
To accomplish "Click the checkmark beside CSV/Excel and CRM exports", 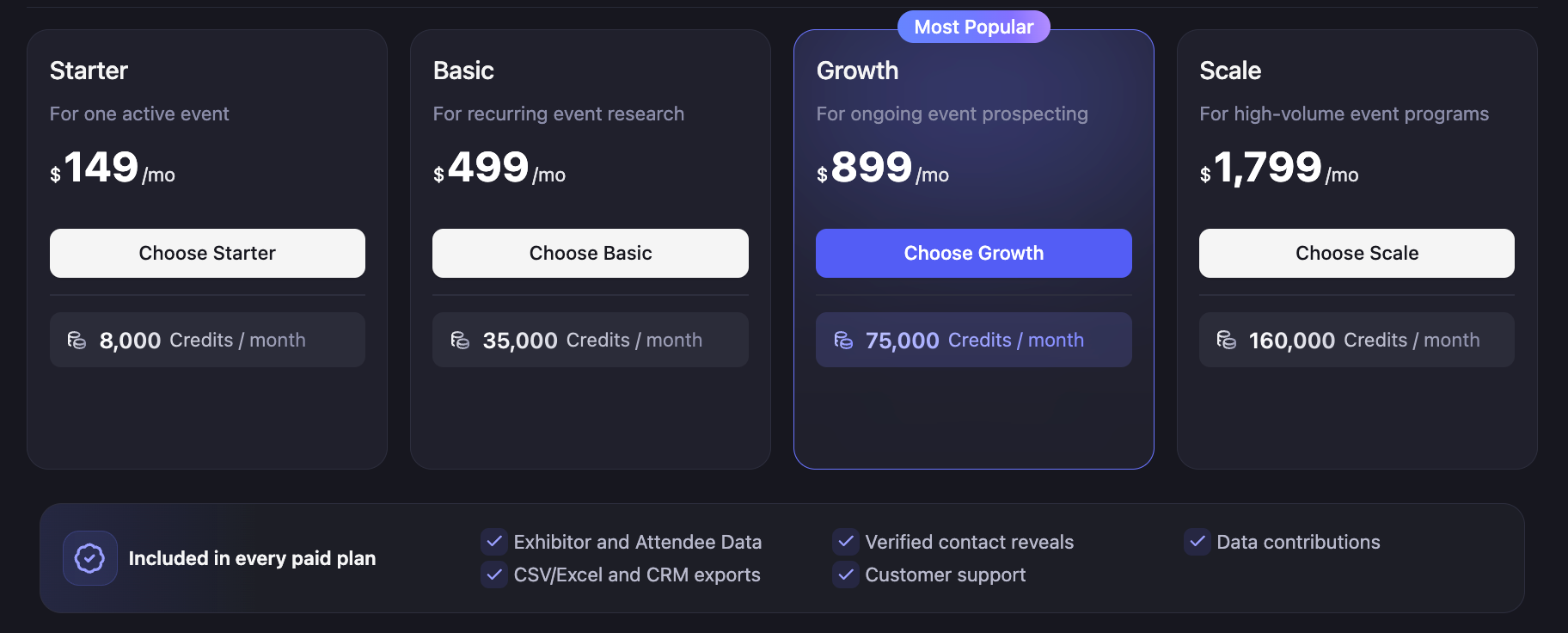I will pyautogui.click(x=494, y=575).
